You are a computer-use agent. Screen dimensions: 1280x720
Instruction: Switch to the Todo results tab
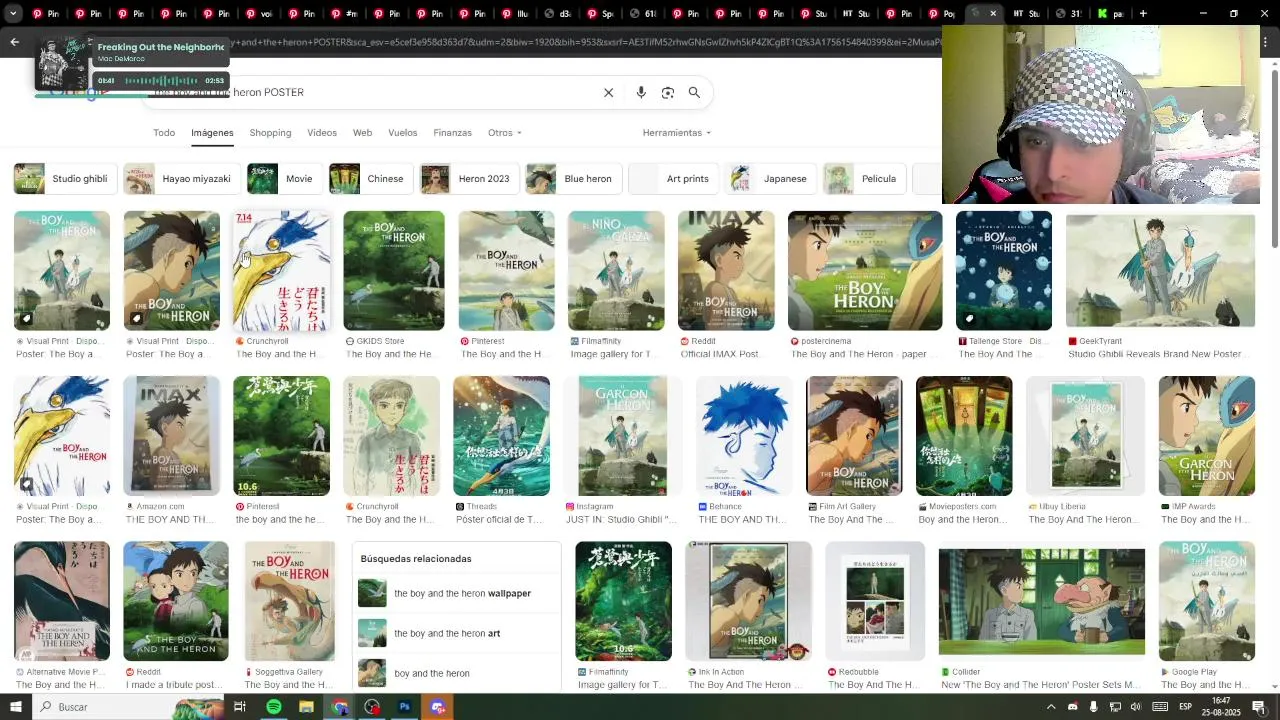coord(164,132)
